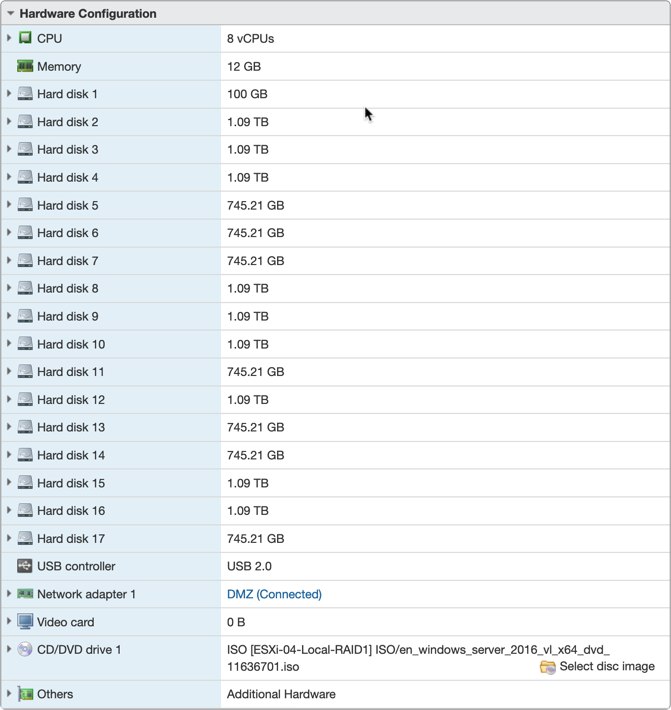The width and height of the screenshot is (671, 710).
Task: Click the Hardware Configuration header title
Action: [88, 14]
